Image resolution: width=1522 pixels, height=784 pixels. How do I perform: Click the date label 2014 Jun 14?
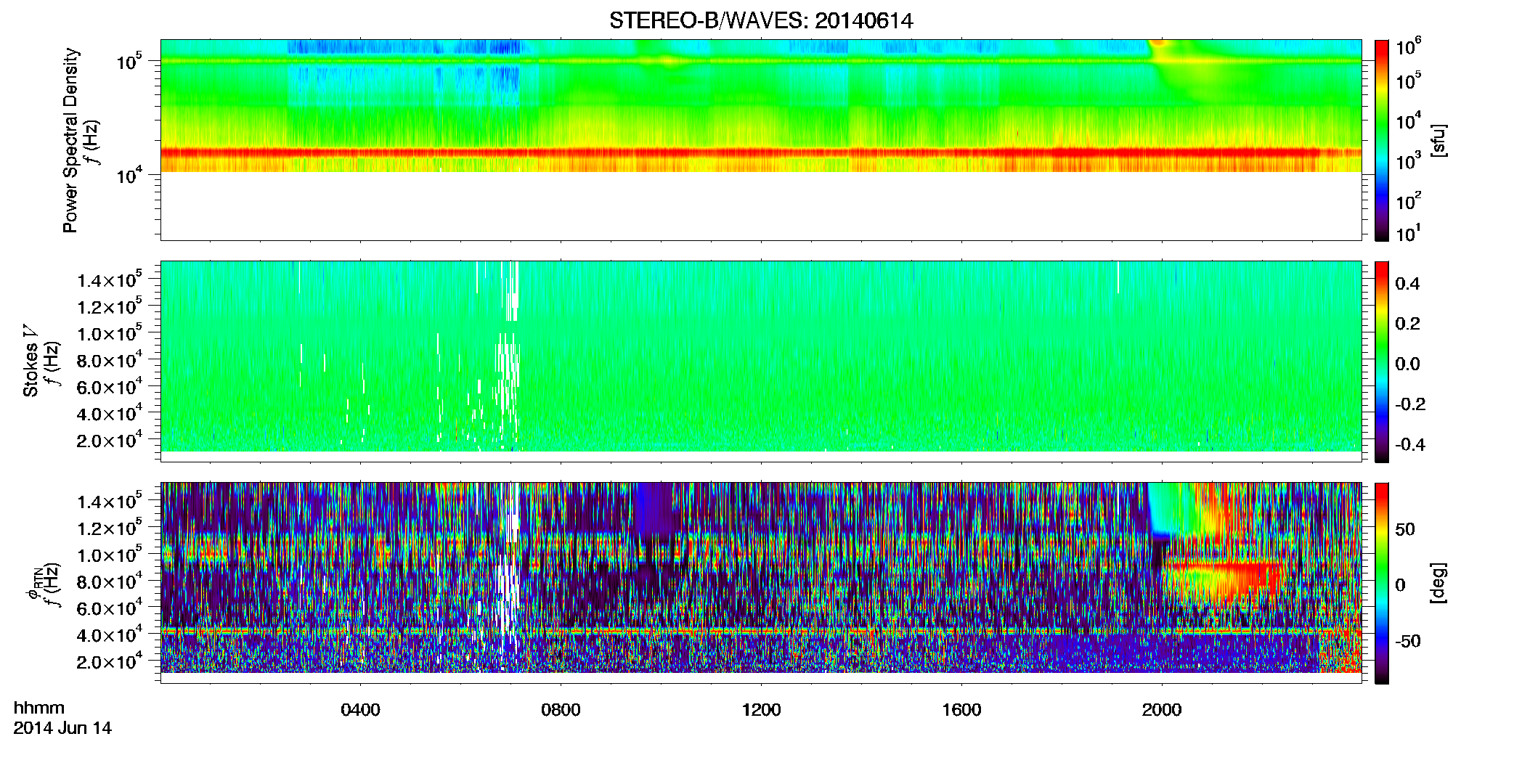[62, 728]
